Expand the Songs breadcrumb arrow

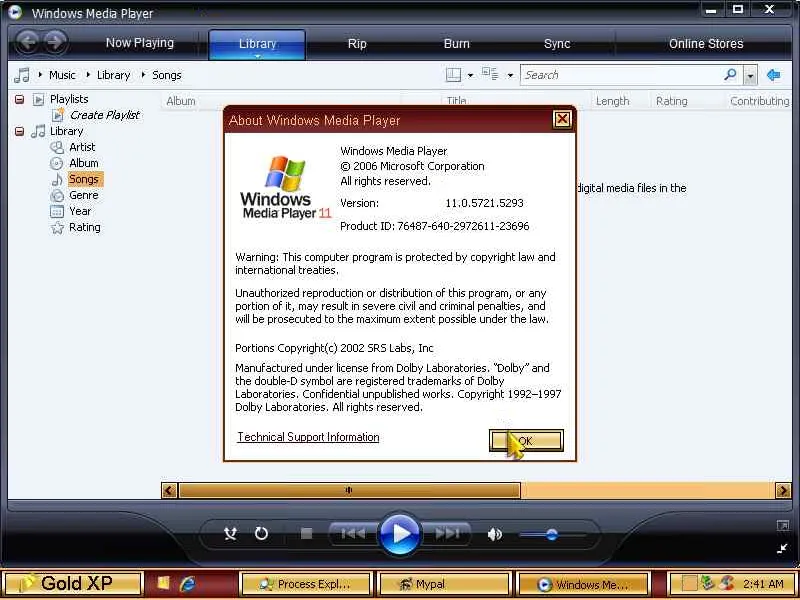coord(143,75)
